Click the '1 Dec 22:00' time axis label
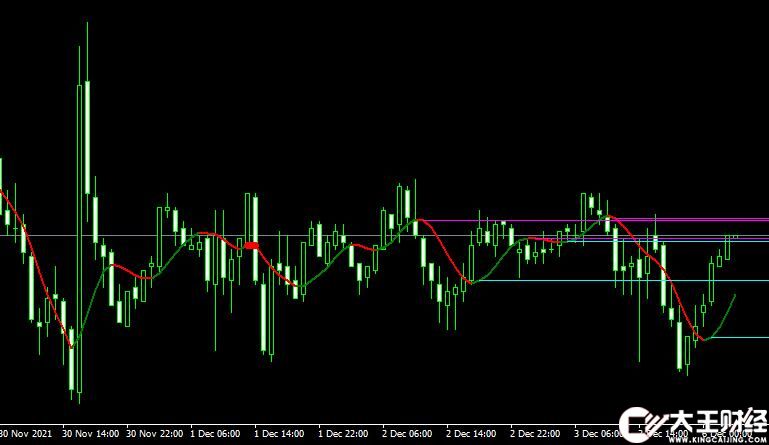This screenshot has height=445, width=769. 343,434
